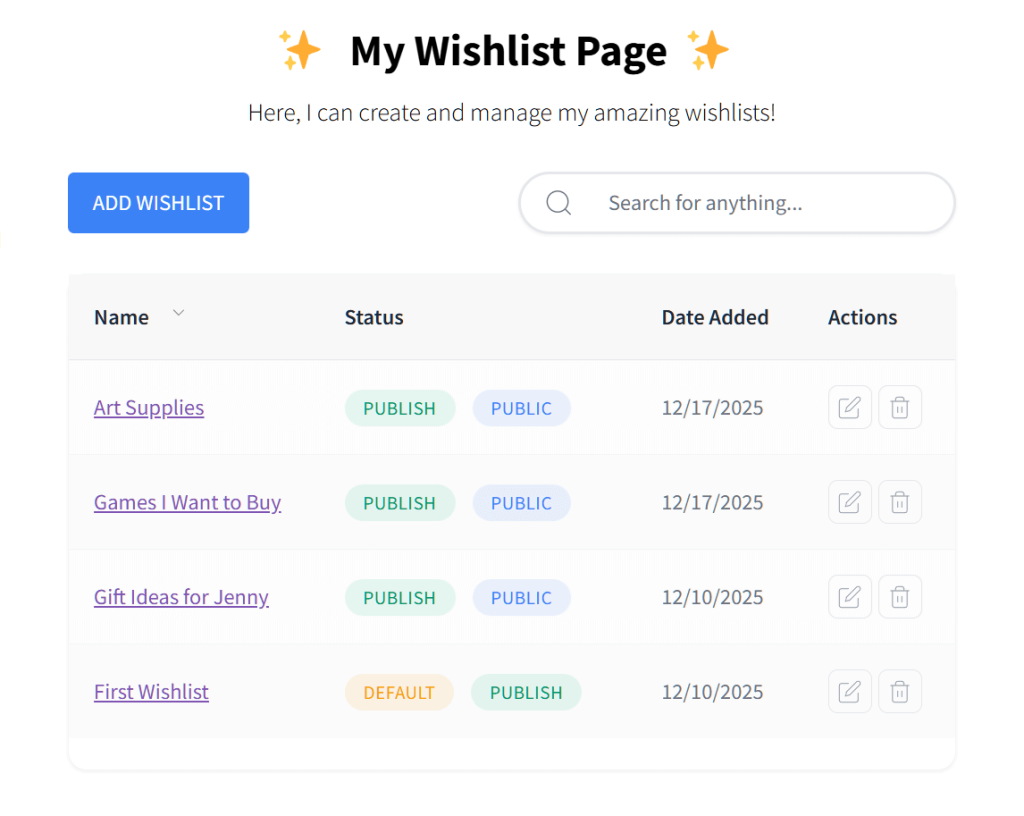Toggle the PUBLISH status for Gift Ideas for Jenny

click(x=400, y=596)
